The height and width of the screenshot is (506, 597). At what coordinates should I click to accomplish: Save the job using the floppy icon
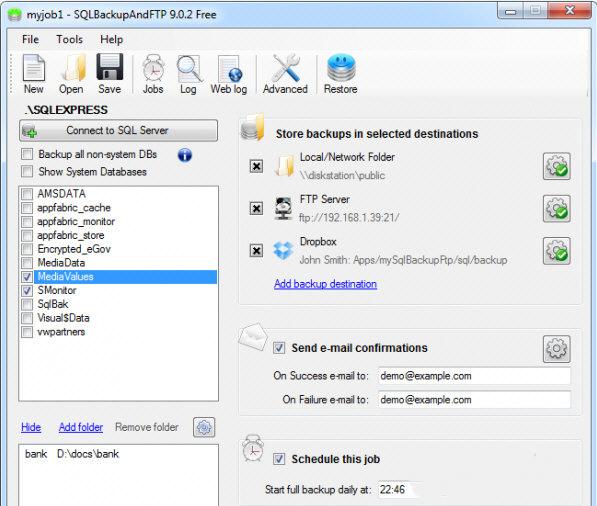click(x=110, y=74)
